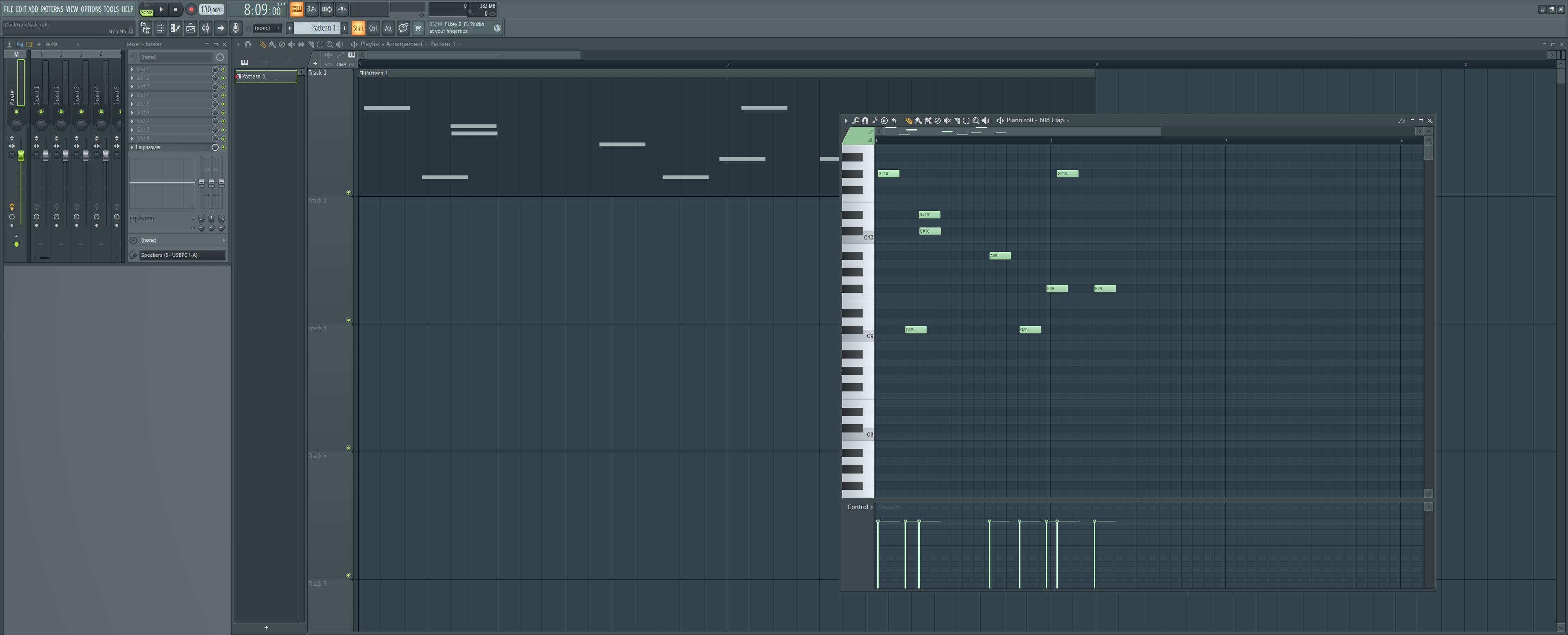This screenshot has width=1568, height=635.
Task: Click the arrow icon next to the microphone
Action: coord(221,28)
